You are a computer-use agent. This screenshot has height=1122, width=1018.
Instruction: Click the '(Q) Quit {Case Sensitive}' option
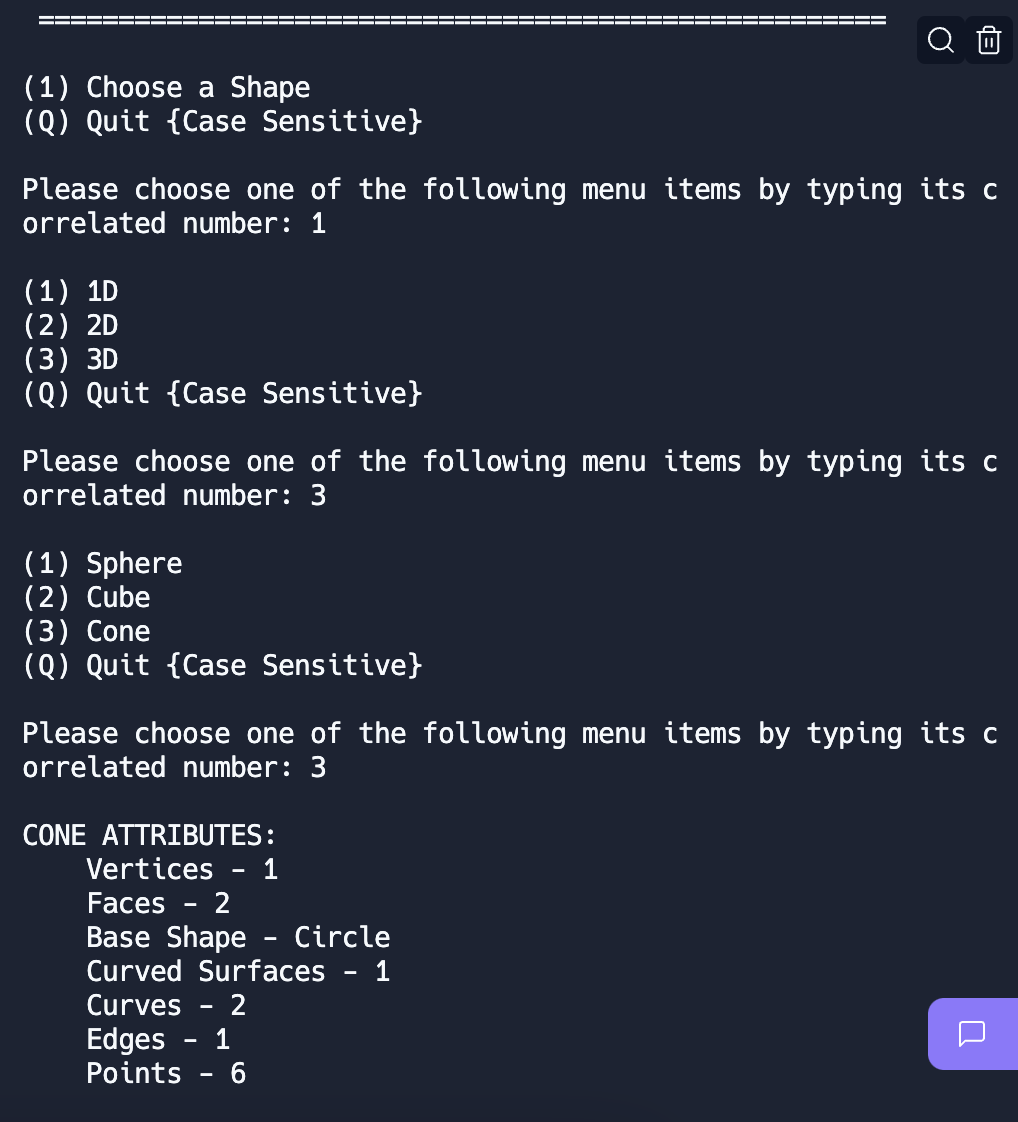tap(221, 121)
